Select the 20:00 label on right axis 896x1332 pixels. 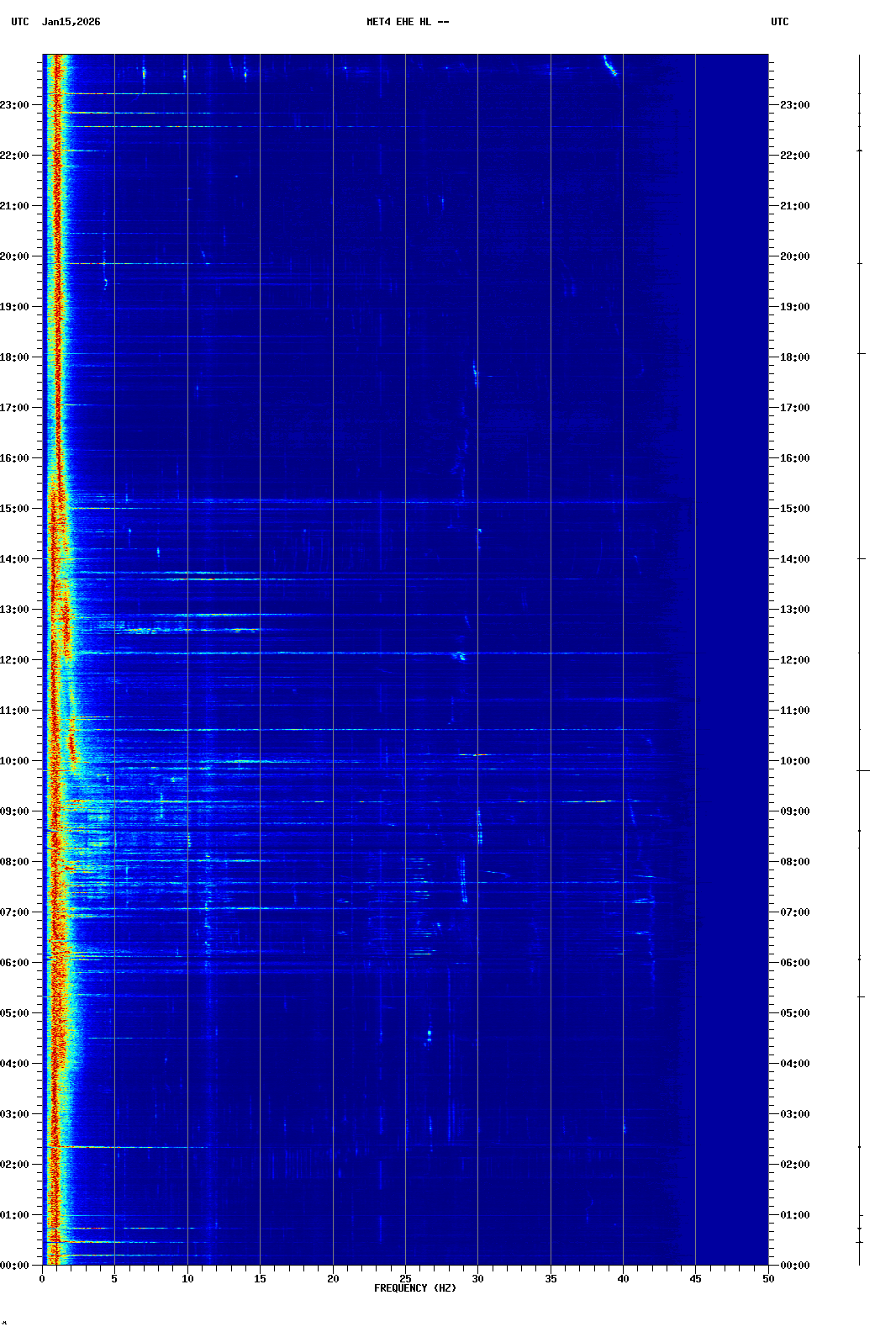tap(794, 256)
